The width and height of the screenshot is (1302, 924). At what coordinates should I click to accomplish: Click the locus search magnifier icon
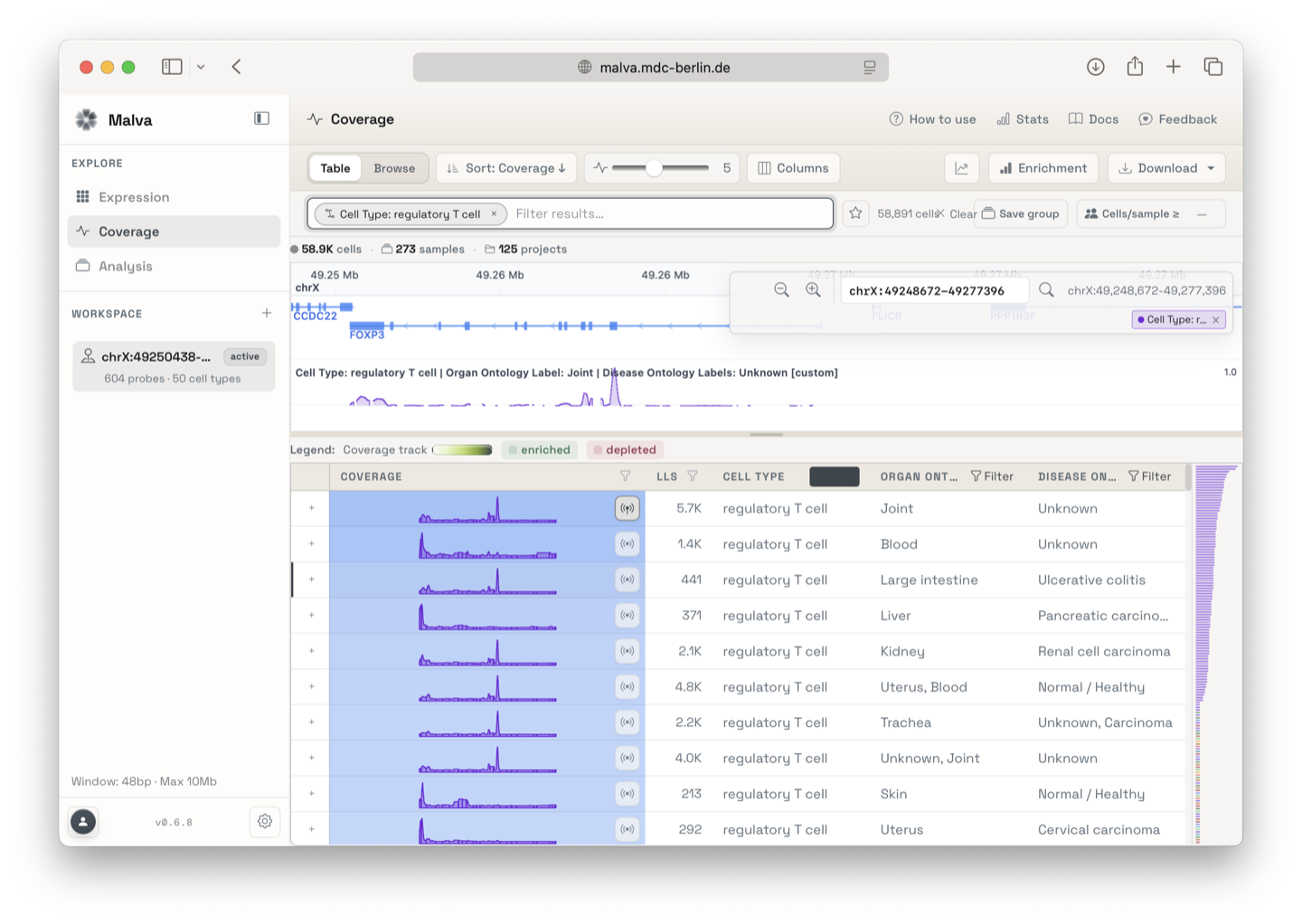pos(1046,289)
